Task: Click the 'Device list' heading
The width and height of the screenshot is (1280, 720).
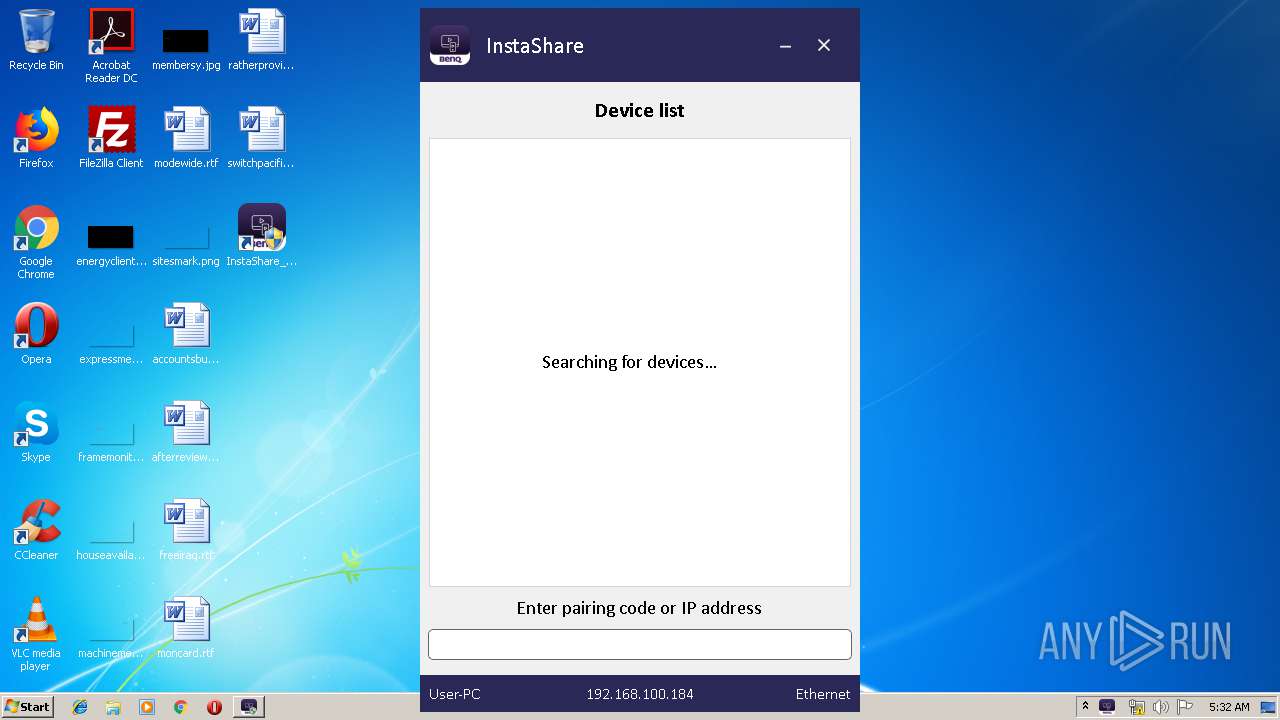Action: 640,110
